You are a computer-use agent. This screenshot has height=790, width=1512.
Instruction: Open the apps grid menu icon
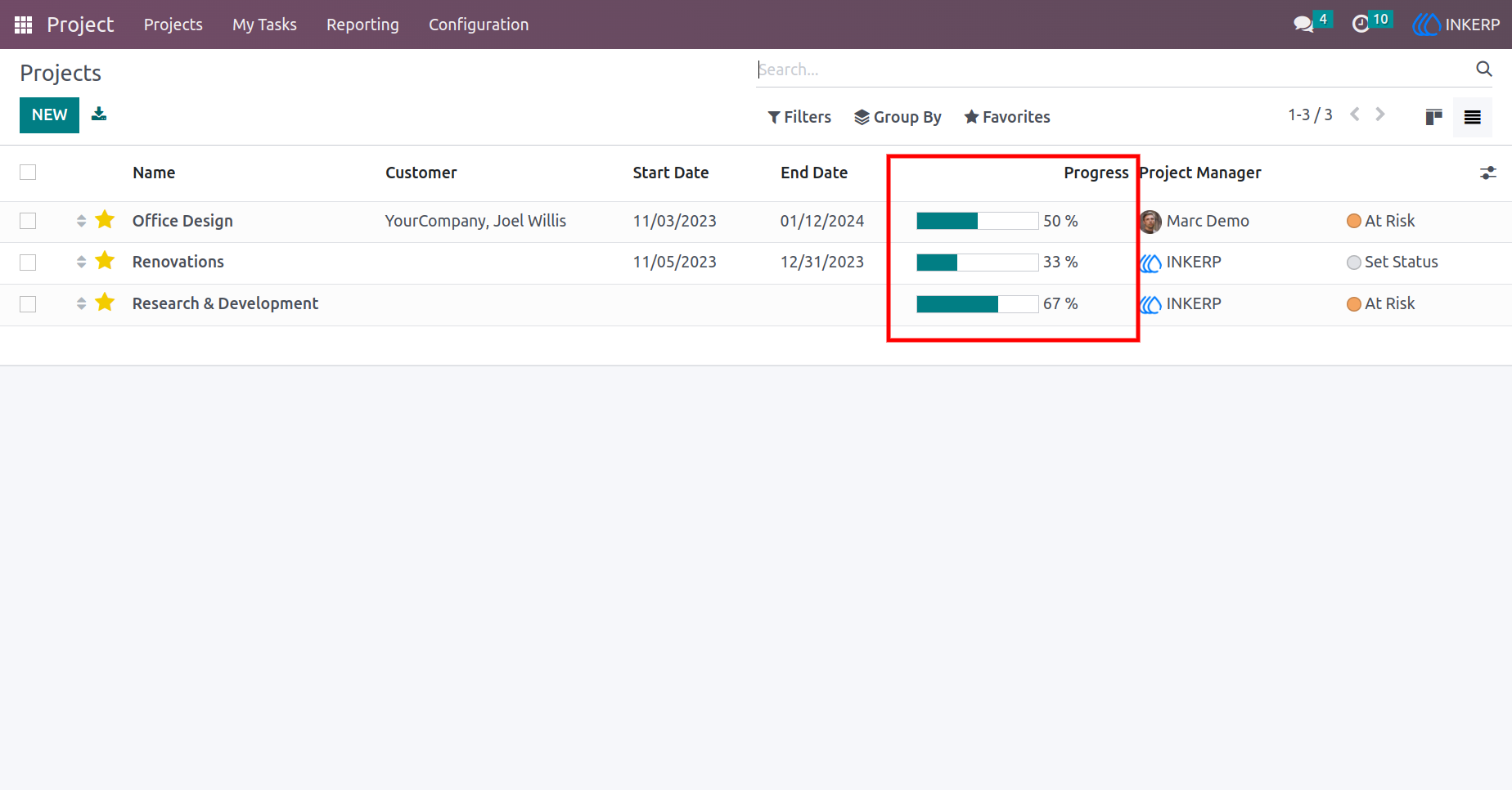23,25
